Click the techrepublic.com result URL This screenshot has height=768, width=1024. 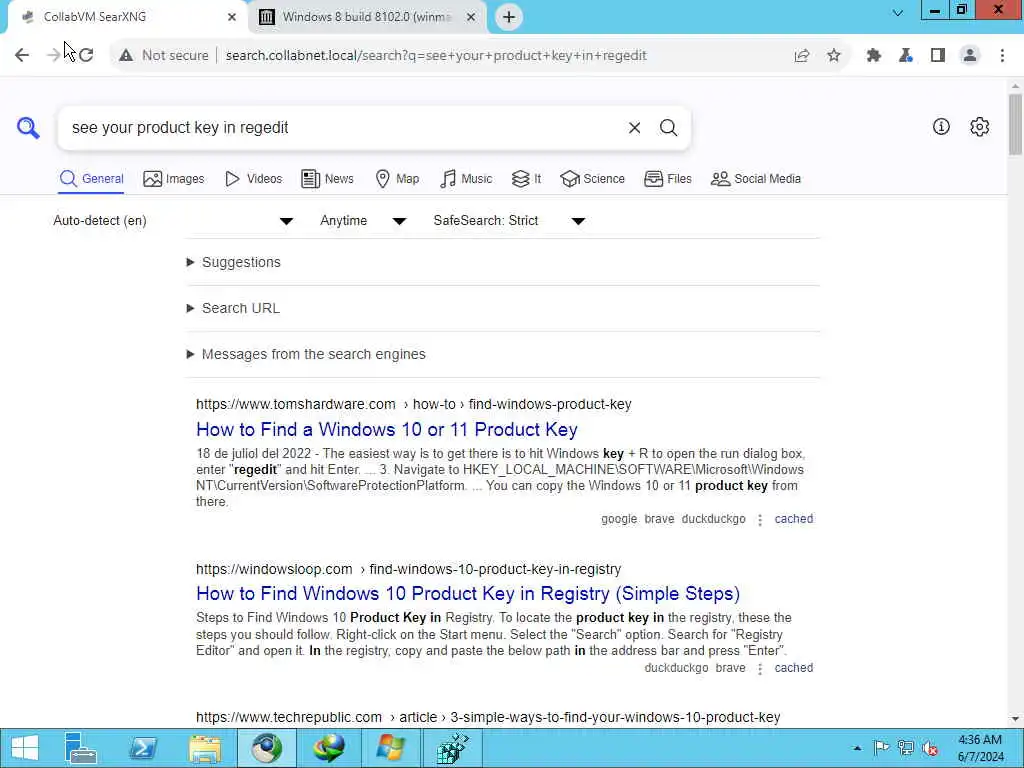click(488, 717)
